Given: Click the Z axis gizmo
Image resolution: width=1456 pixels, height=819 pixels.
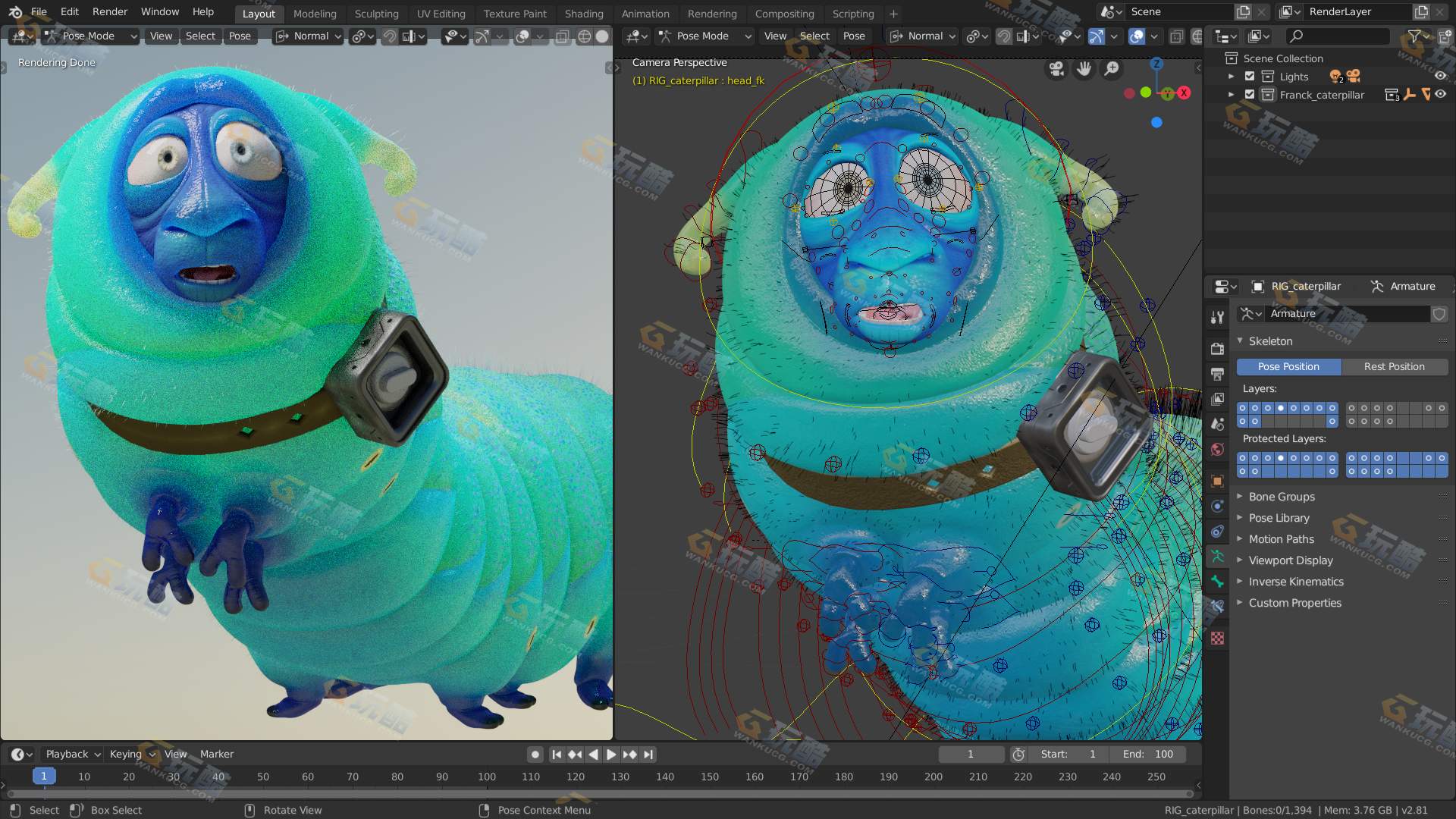Looking at the screenshot, I should click(1156, 64).
